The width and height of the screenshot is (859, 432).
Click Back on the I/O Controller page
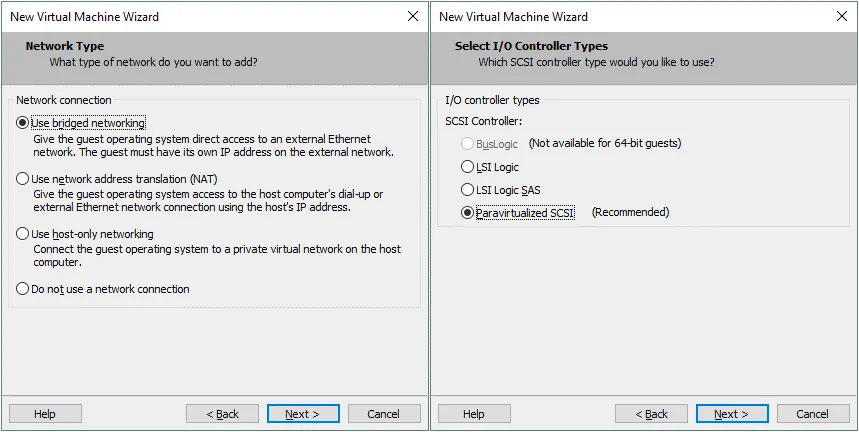click(652, 414)
